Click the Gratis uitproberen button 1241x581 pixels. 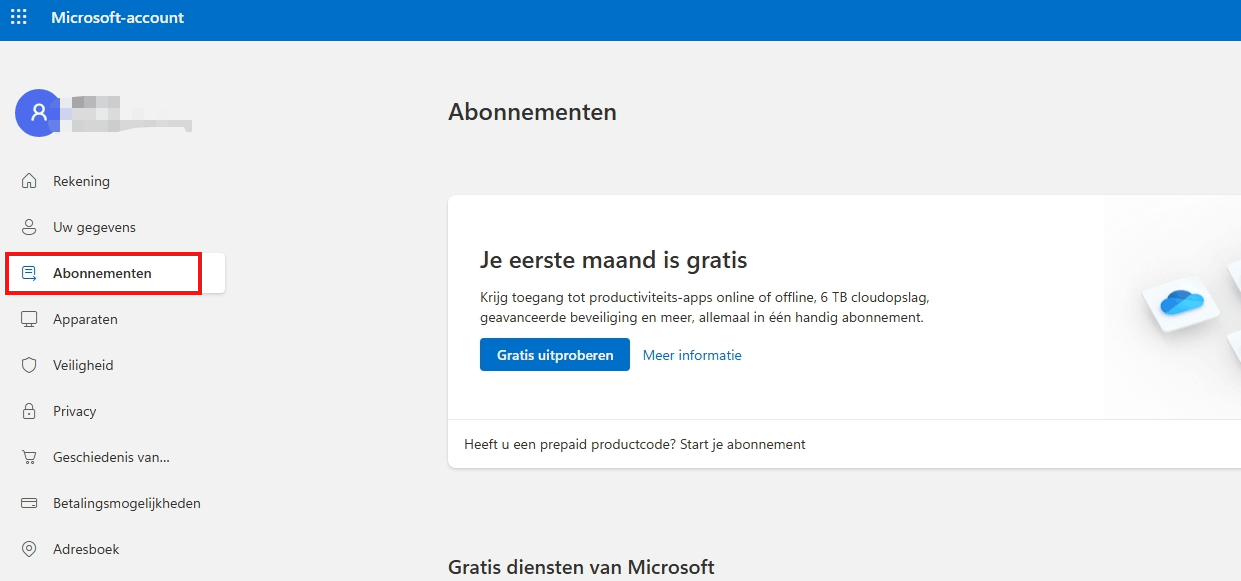[x=555, y=355]
